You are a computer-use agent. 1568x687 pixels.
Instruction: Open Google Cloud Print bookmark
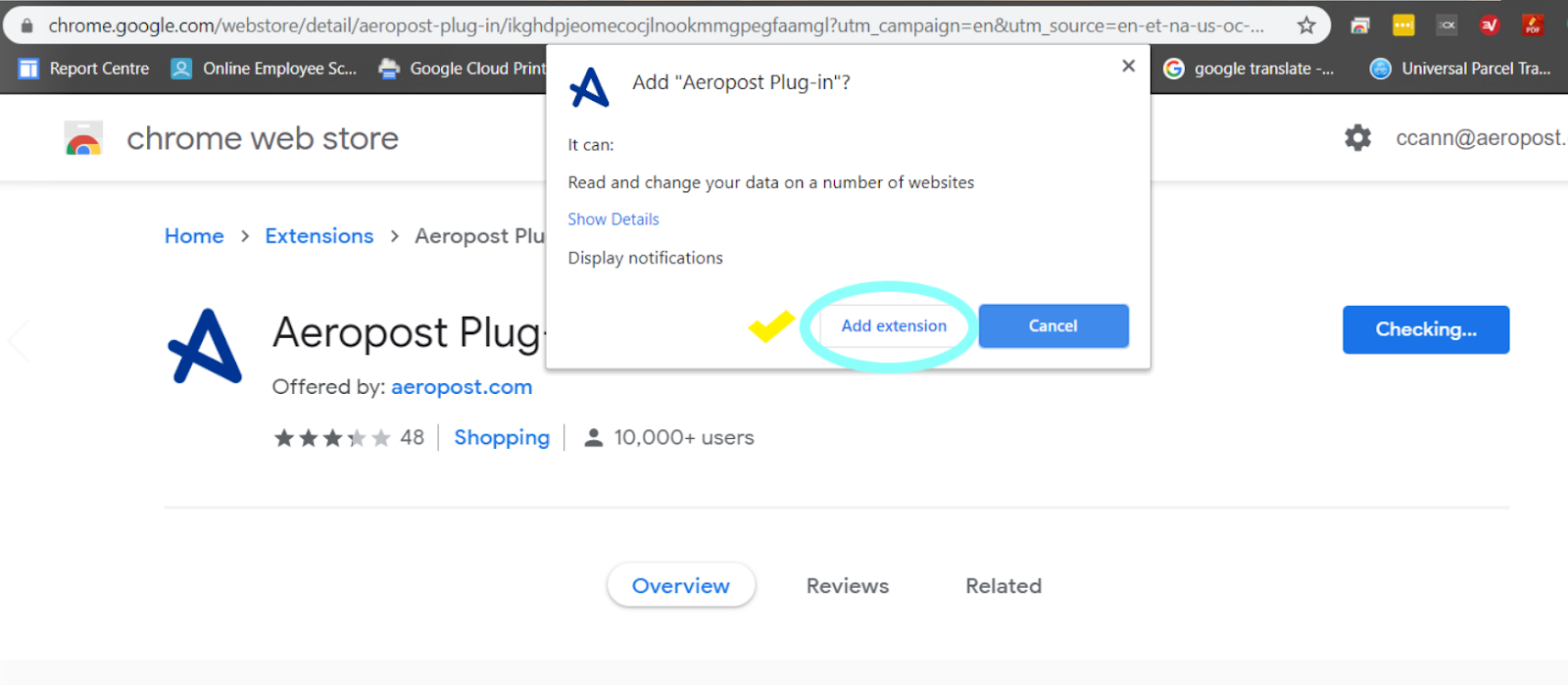(462, 69)
